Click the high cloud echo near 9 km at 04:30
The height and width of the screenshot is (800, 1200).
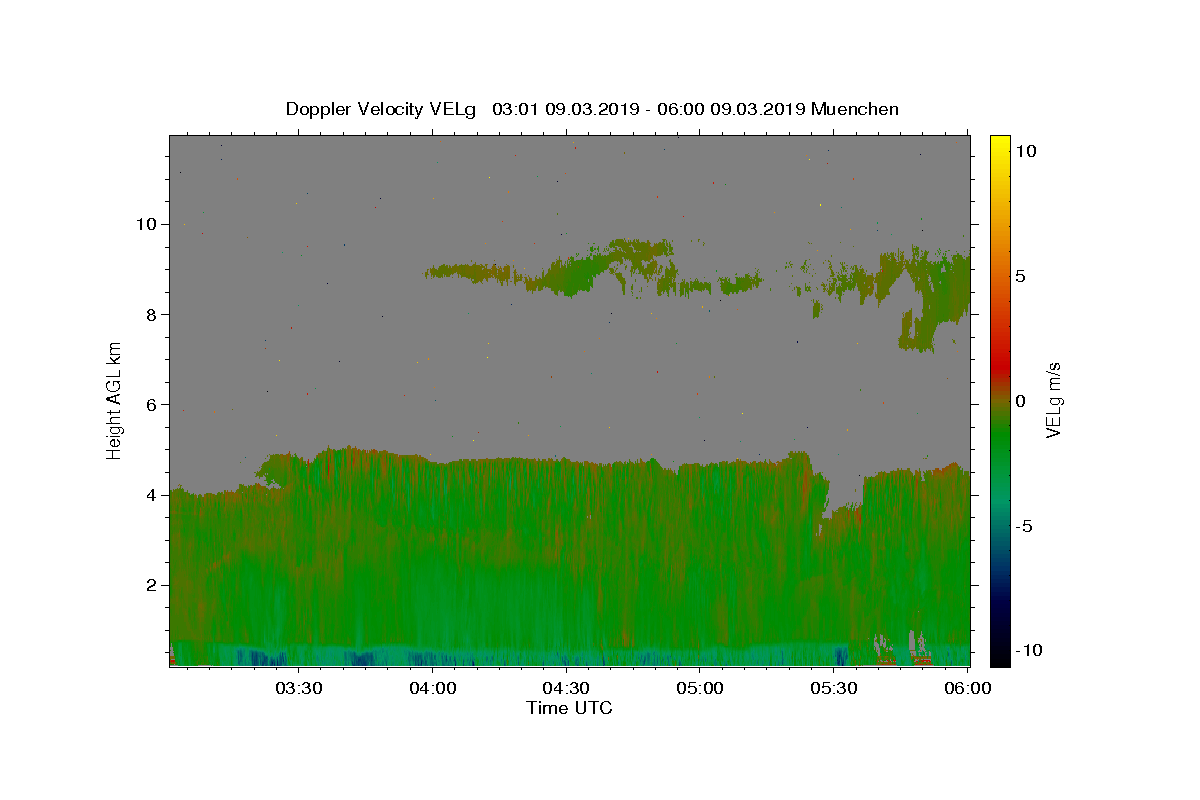(576, 275)
